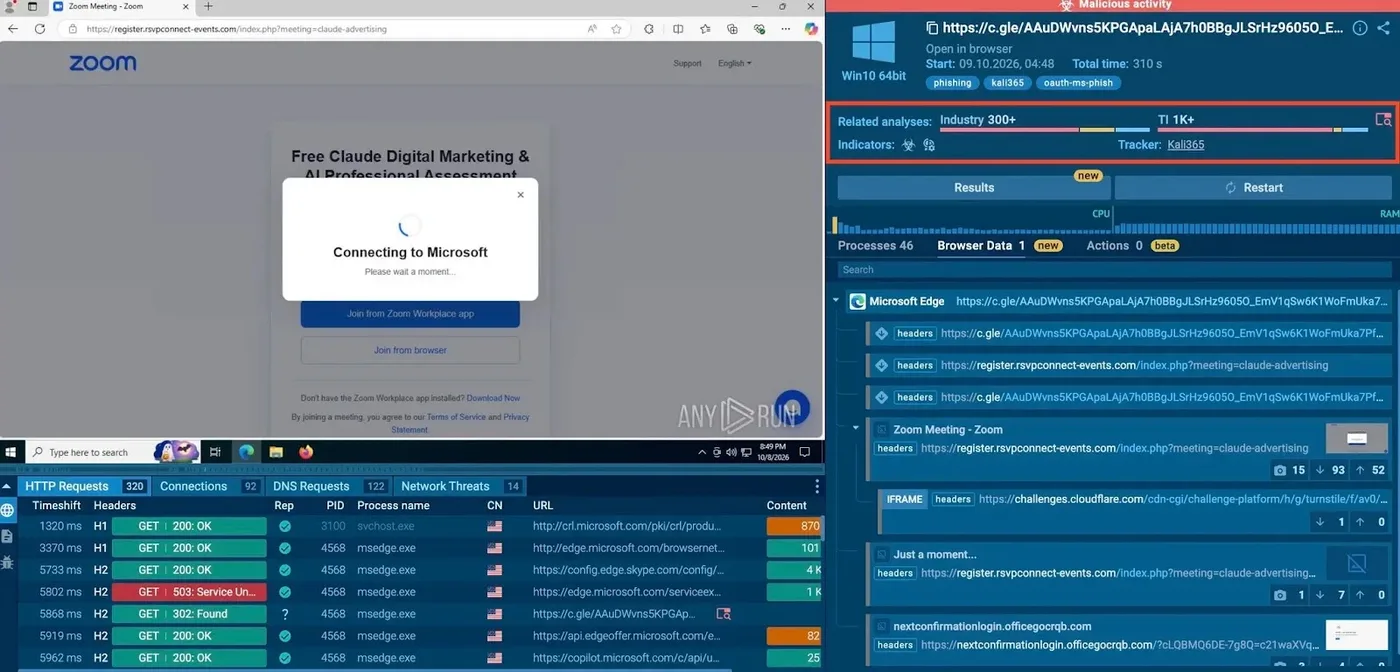Click the Edge back arrow button

point(13,29)
